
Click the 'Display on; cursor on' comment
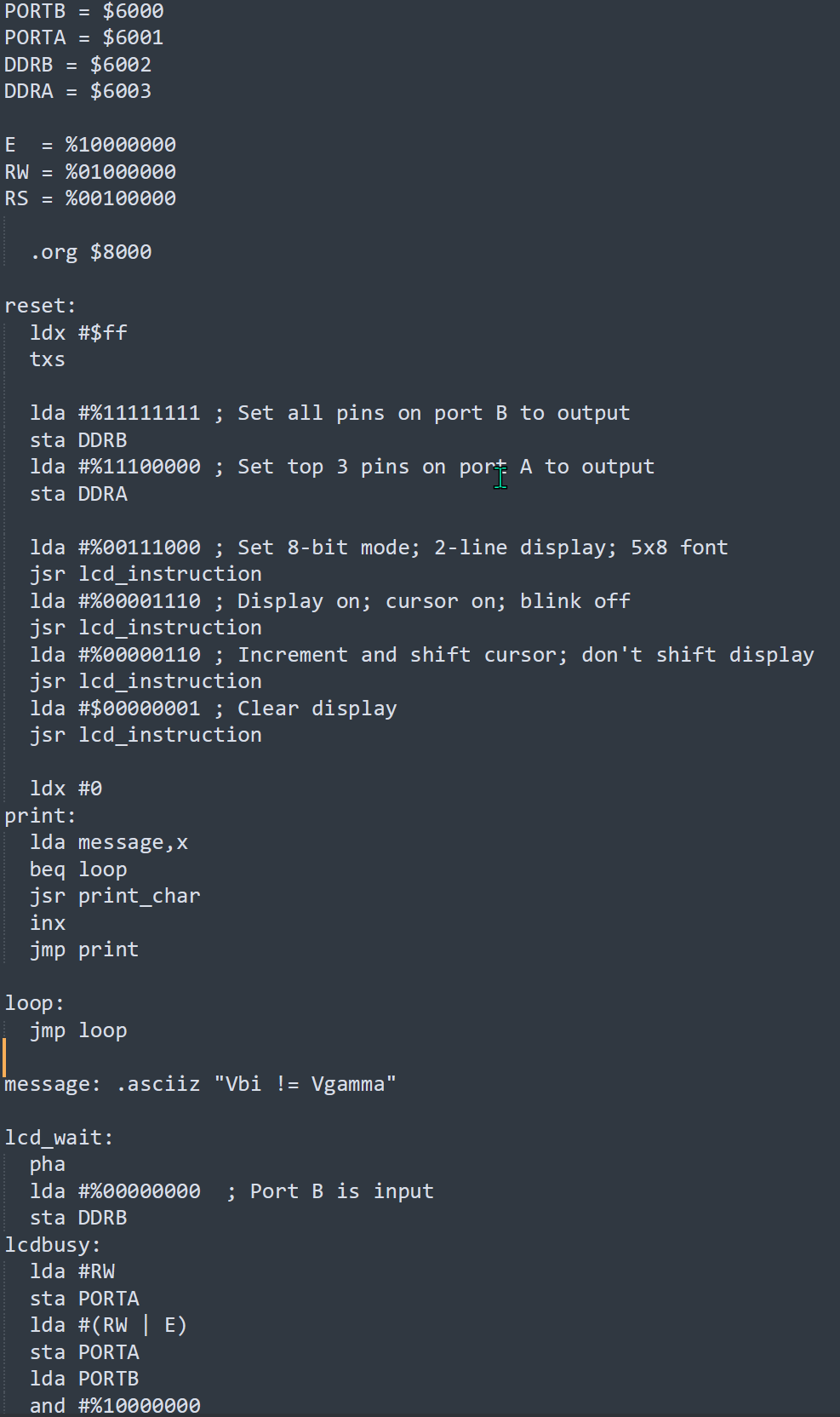[x=424, y=601]
